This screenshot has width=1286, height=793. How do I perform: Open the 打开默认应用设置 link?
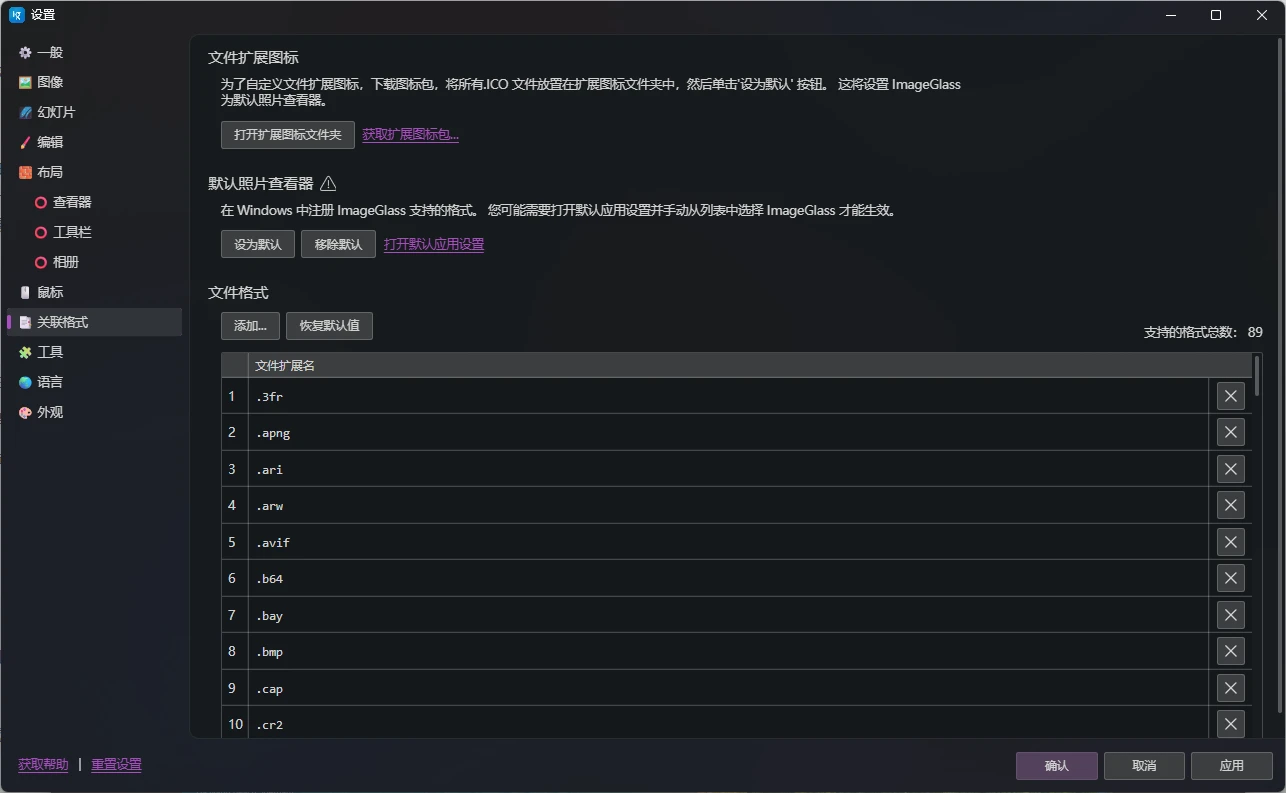(x=434, y=244)
